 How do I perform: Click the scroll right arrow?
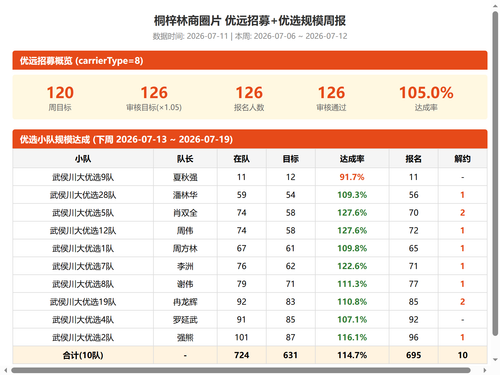pyautogui.click(x=485, y=370)
